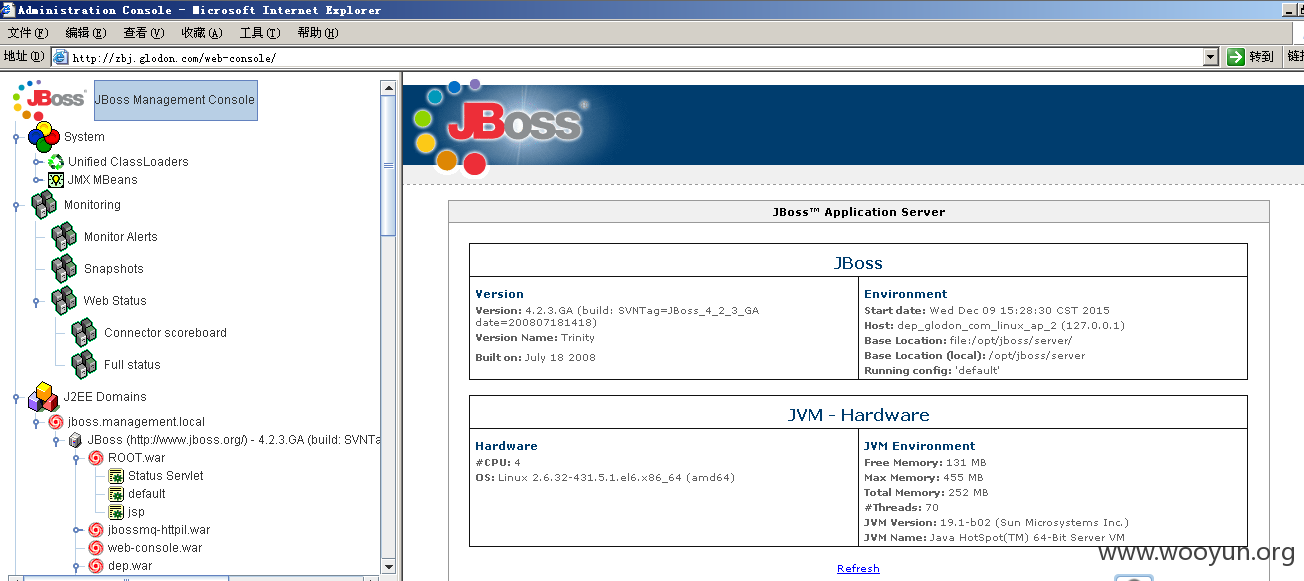Click the Refresh link

tap(858, 568)
